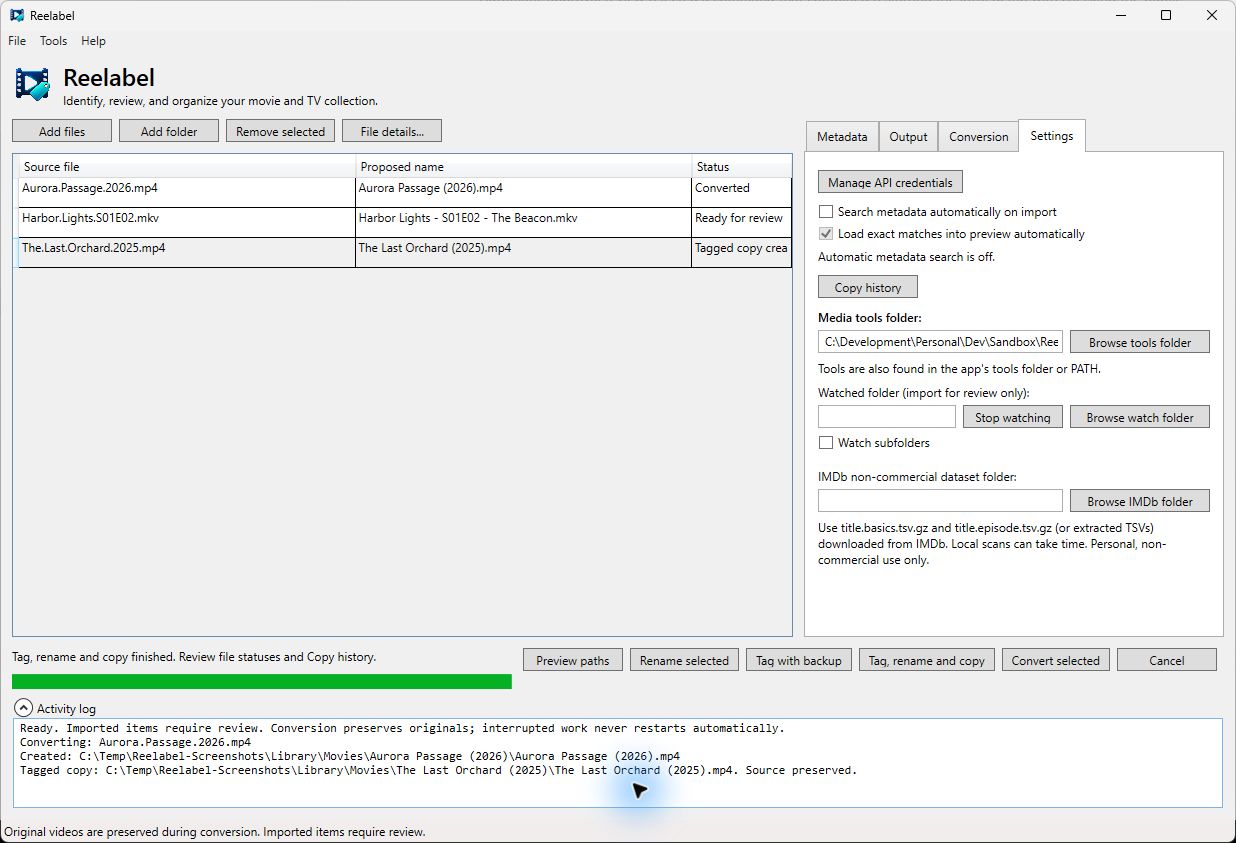Collapse the Activity log expander
This screenshot has height=843, width=1236.
coord(24,708)
